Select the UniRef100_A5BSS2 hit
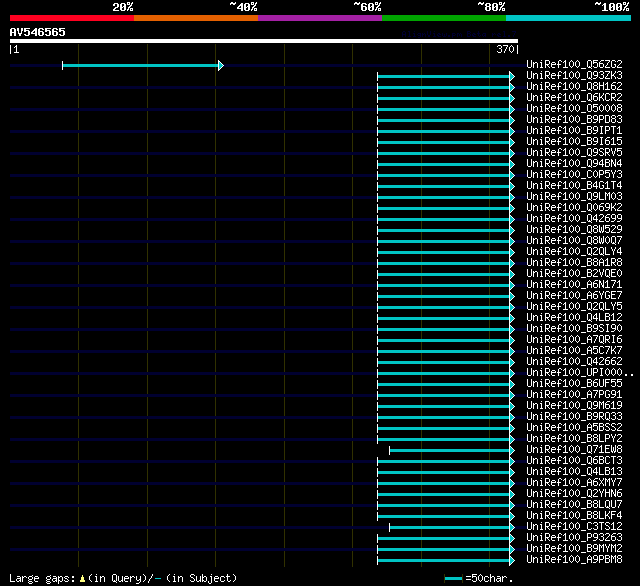 (x=574, y=428)
